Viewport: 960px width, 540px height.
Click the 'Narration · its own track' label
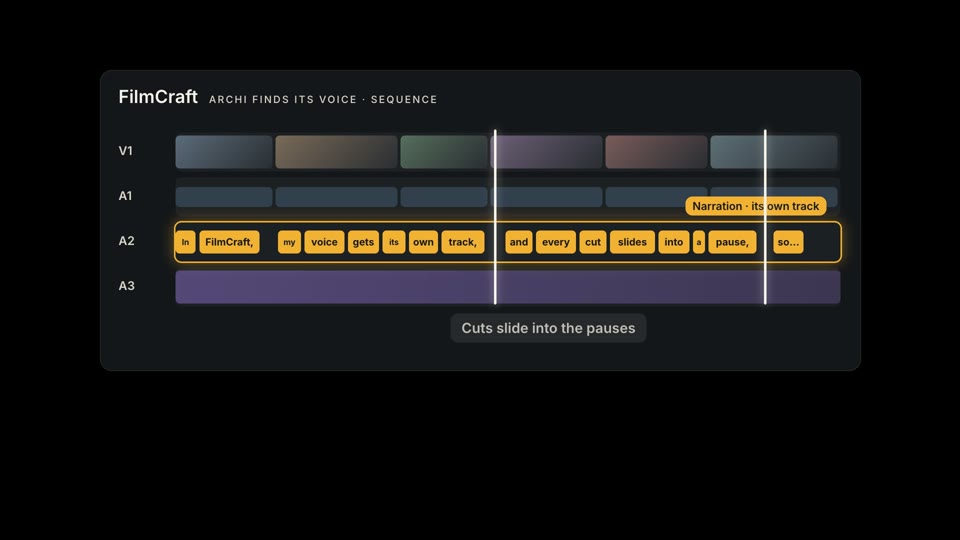(x=756, y=206)
